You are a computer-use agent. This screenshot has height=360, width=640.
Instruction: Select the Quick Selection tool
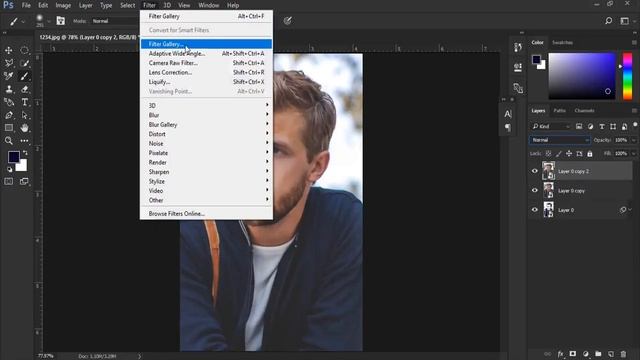tap(24, 63)
